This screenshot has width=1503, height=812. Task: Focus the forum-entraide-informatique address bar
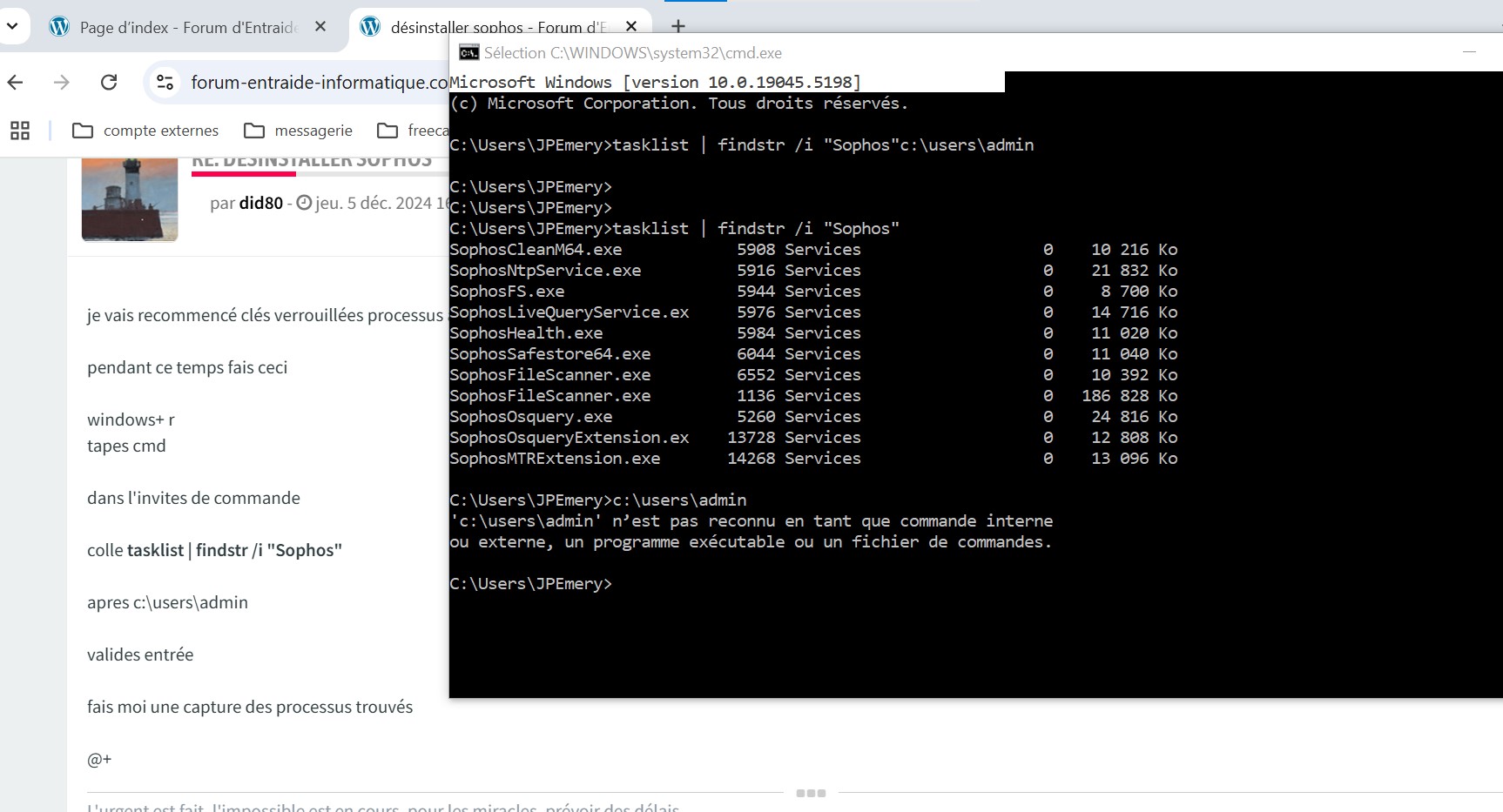tap(320, 83)
